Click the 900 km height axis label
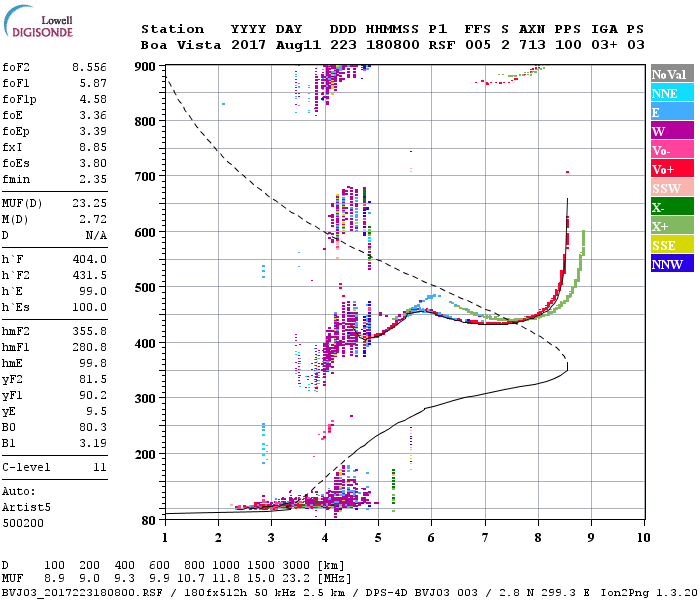Image resolution: width=700 pixels, height=600 pixels. pyautogui.click(x=145, y=67)
